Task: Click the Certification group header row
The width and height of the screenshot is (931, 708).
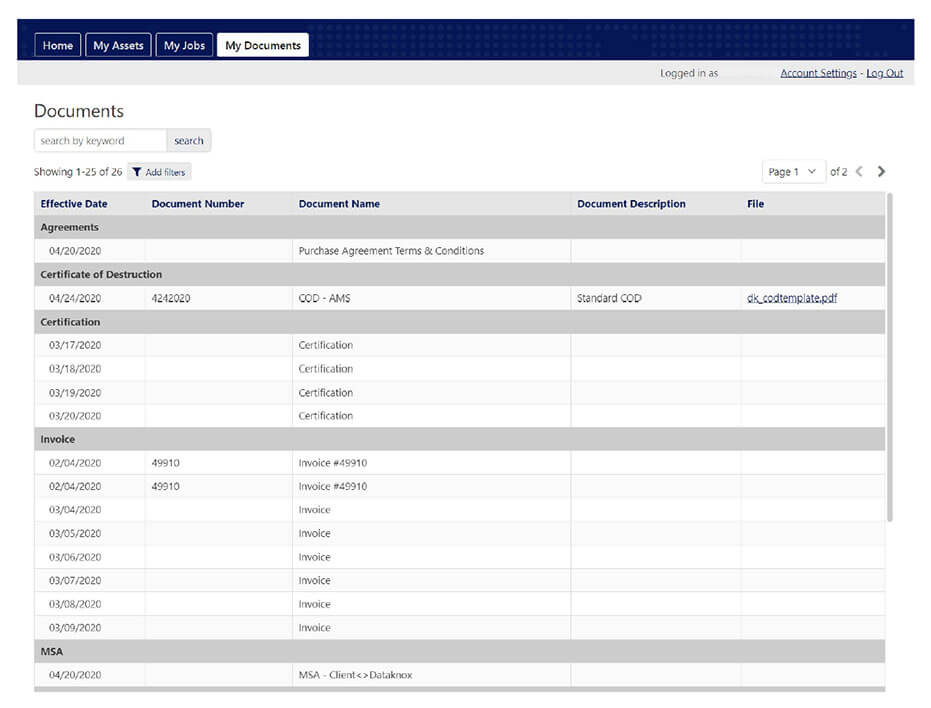Action: (x=460, y=322)
